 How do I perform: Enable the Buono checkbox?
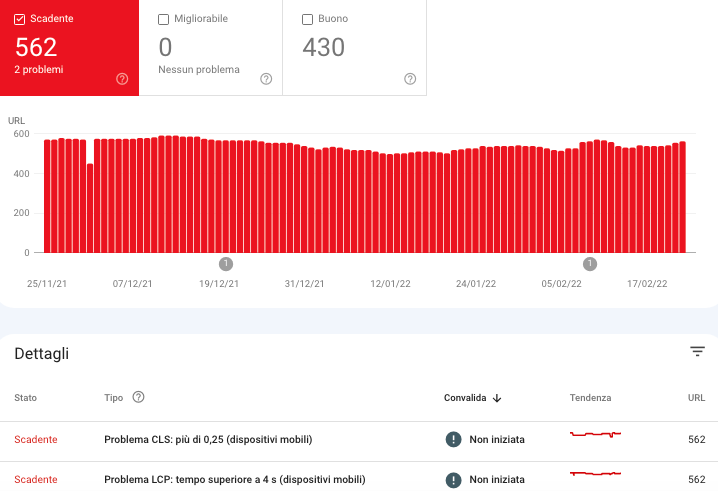tap(308, 19)
